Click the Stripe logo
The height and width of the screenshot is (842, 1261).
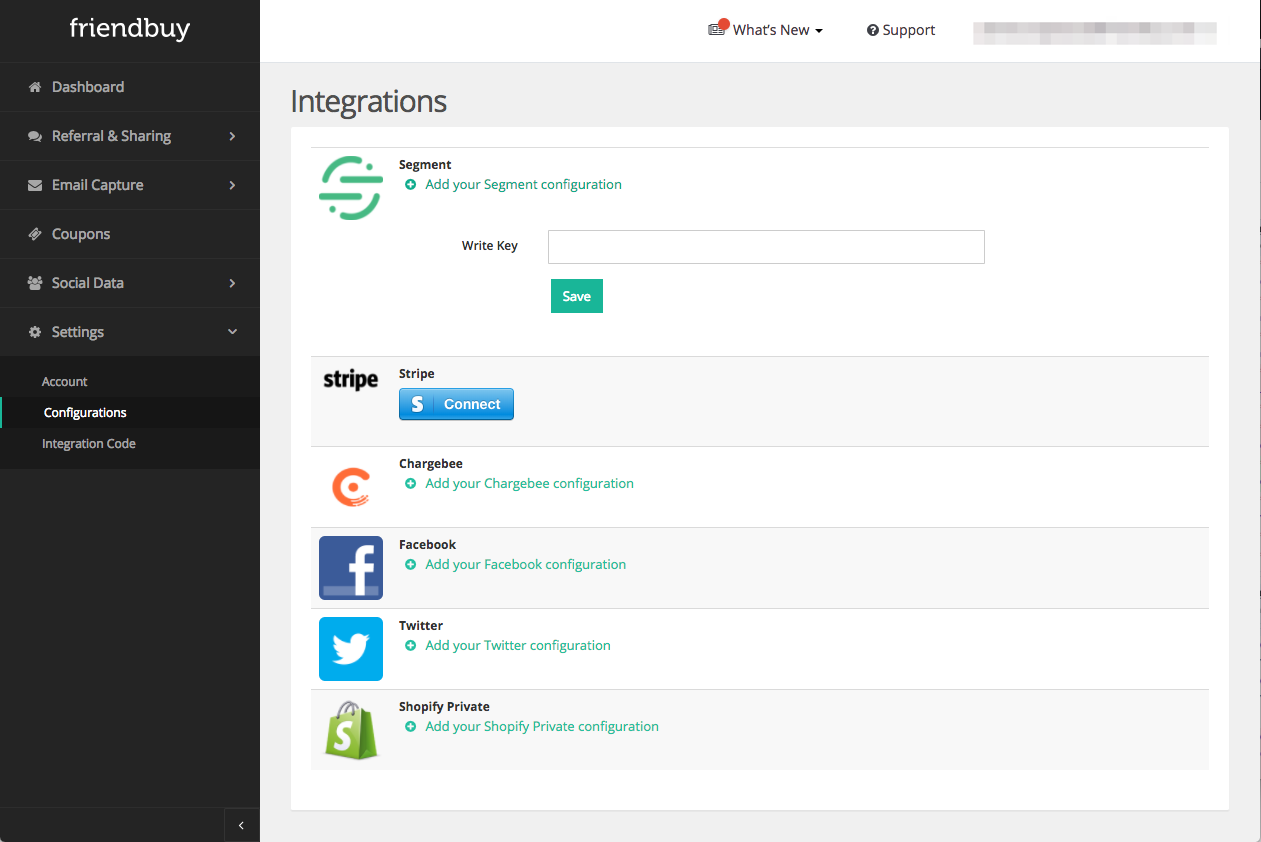(351, 380)
